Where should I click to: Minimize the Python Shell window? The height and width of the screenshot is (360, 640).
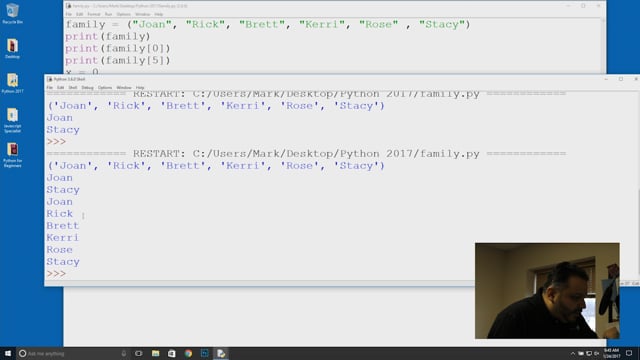[x=606, y=79]
